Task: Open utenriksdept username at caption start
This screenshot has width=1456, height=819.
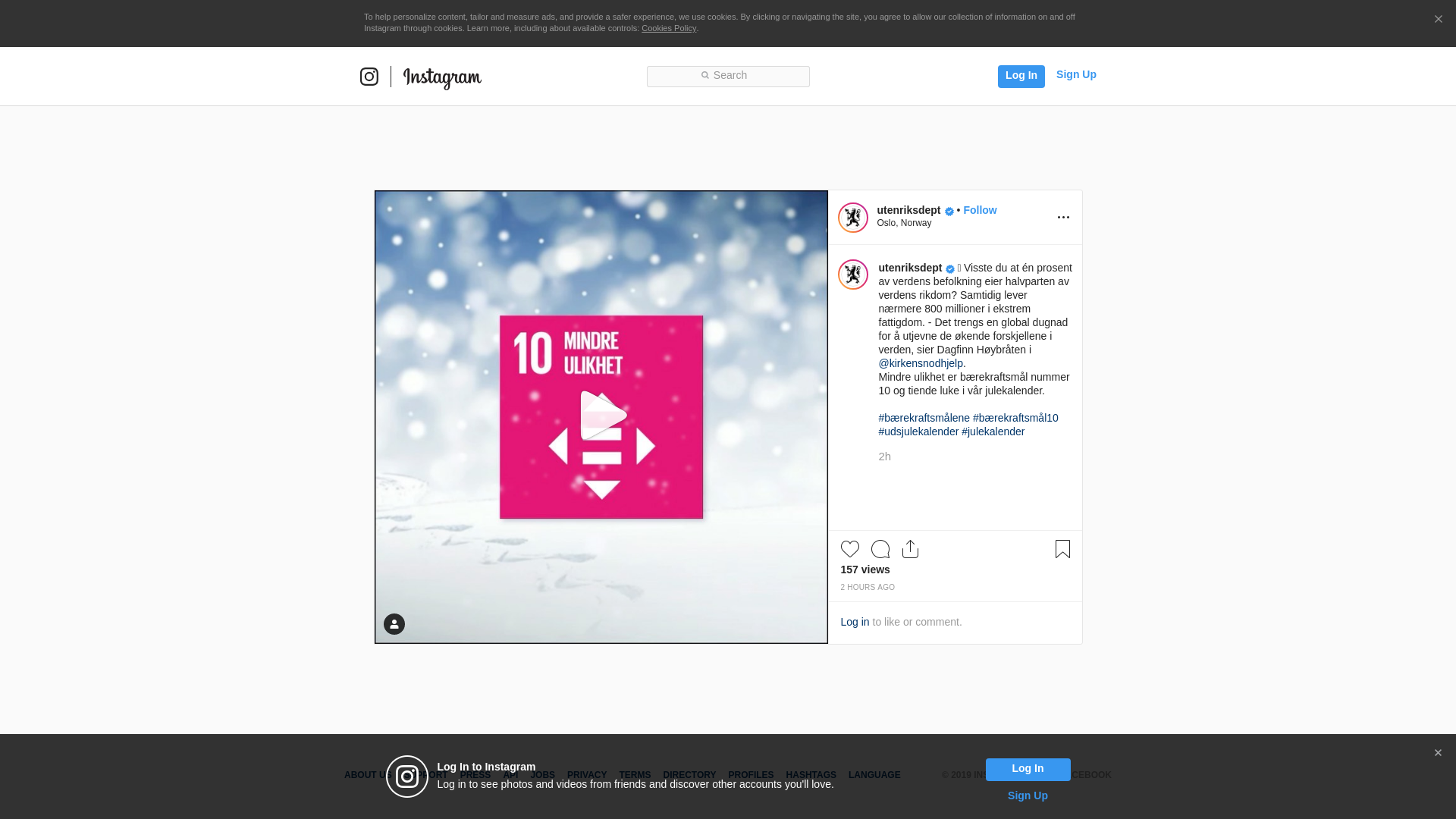Action: tap(910, 268)
